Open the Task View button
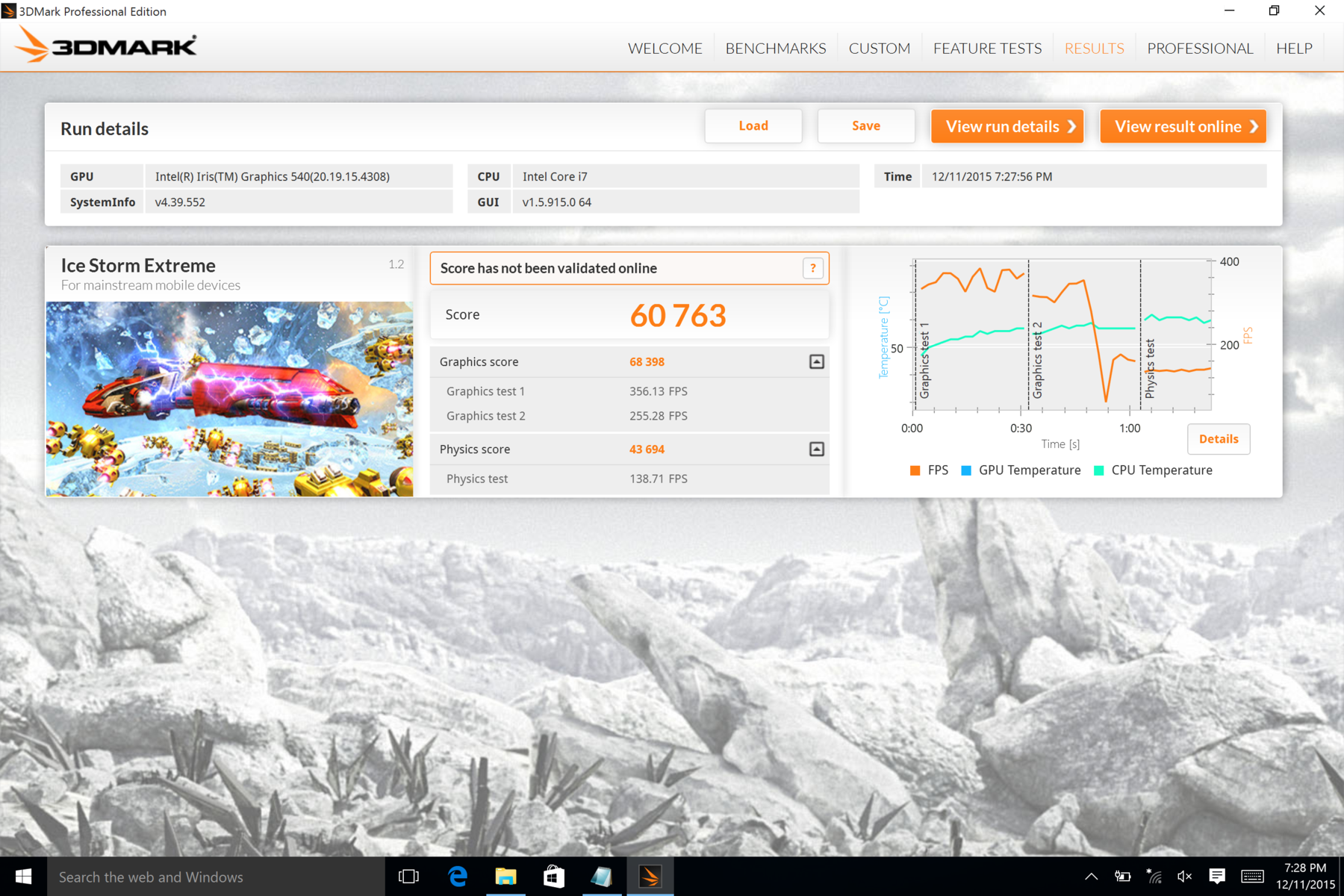The height and width of the screenshot is (896, 1344). [x=409, y=877]
